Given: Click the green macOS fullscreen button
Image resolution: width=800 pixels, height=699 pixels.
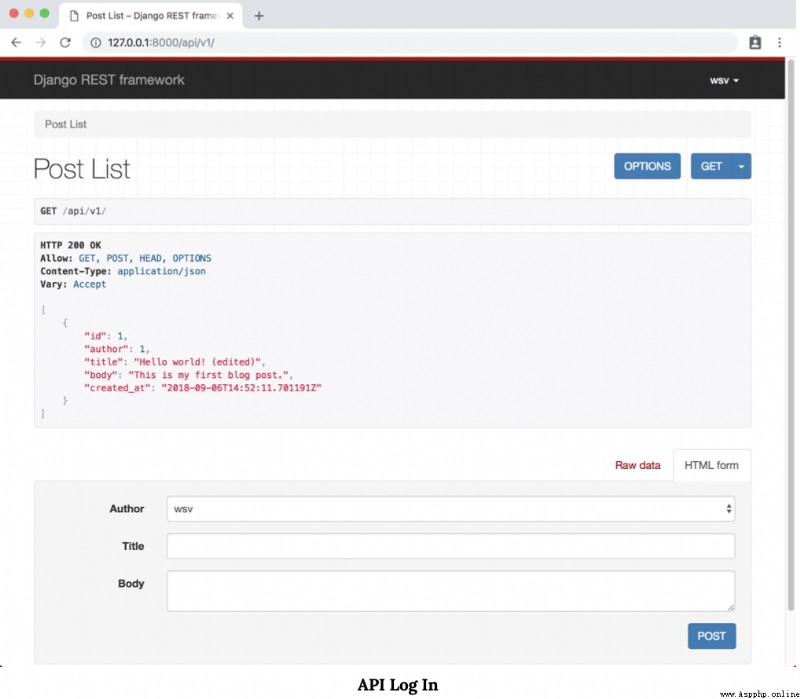Looking at the screenshot, I should (44, 13).
